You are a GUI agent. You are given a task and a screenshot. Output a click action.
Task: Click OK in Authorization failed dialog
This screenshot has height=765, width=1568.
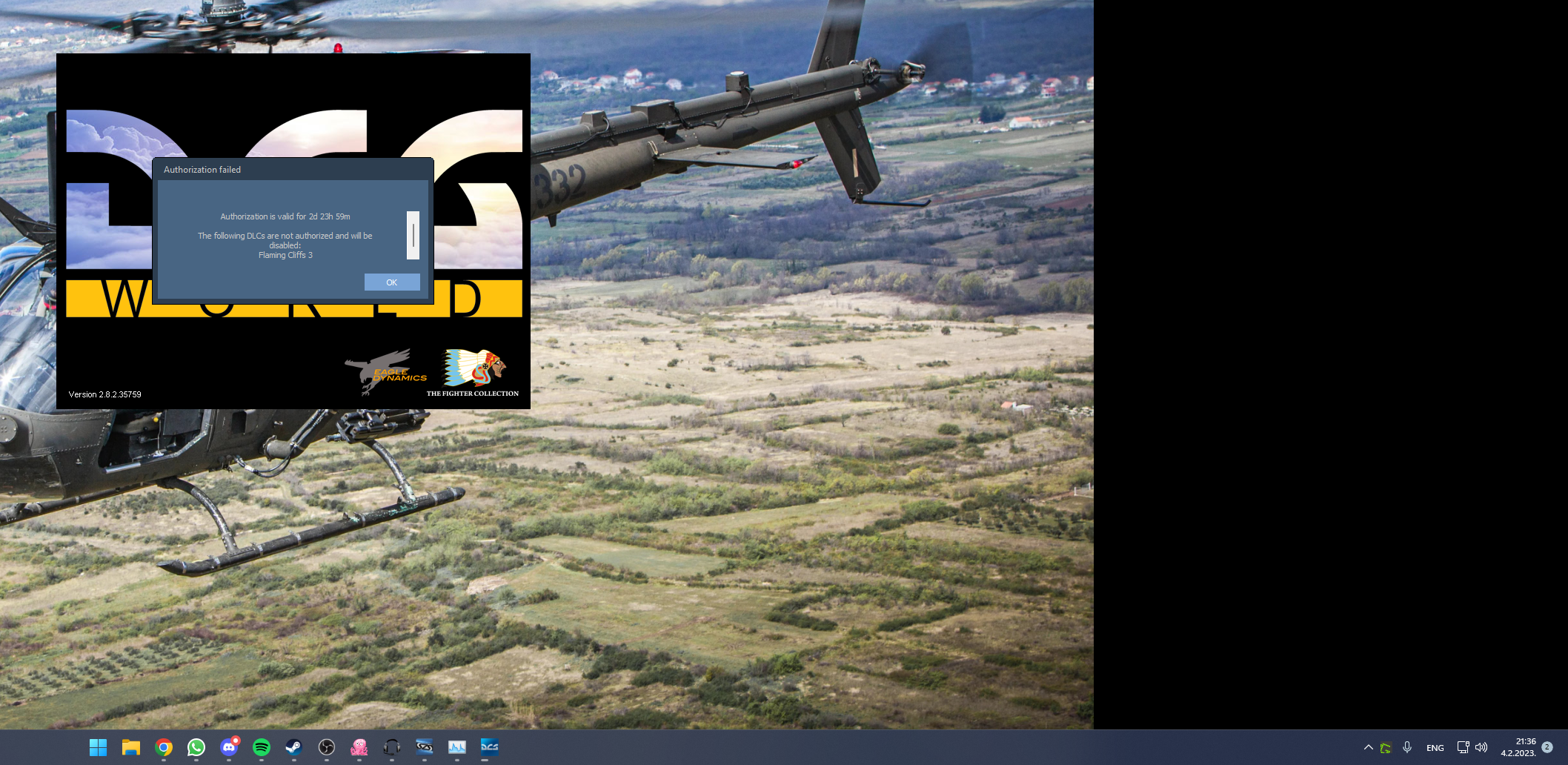[392, 282]
